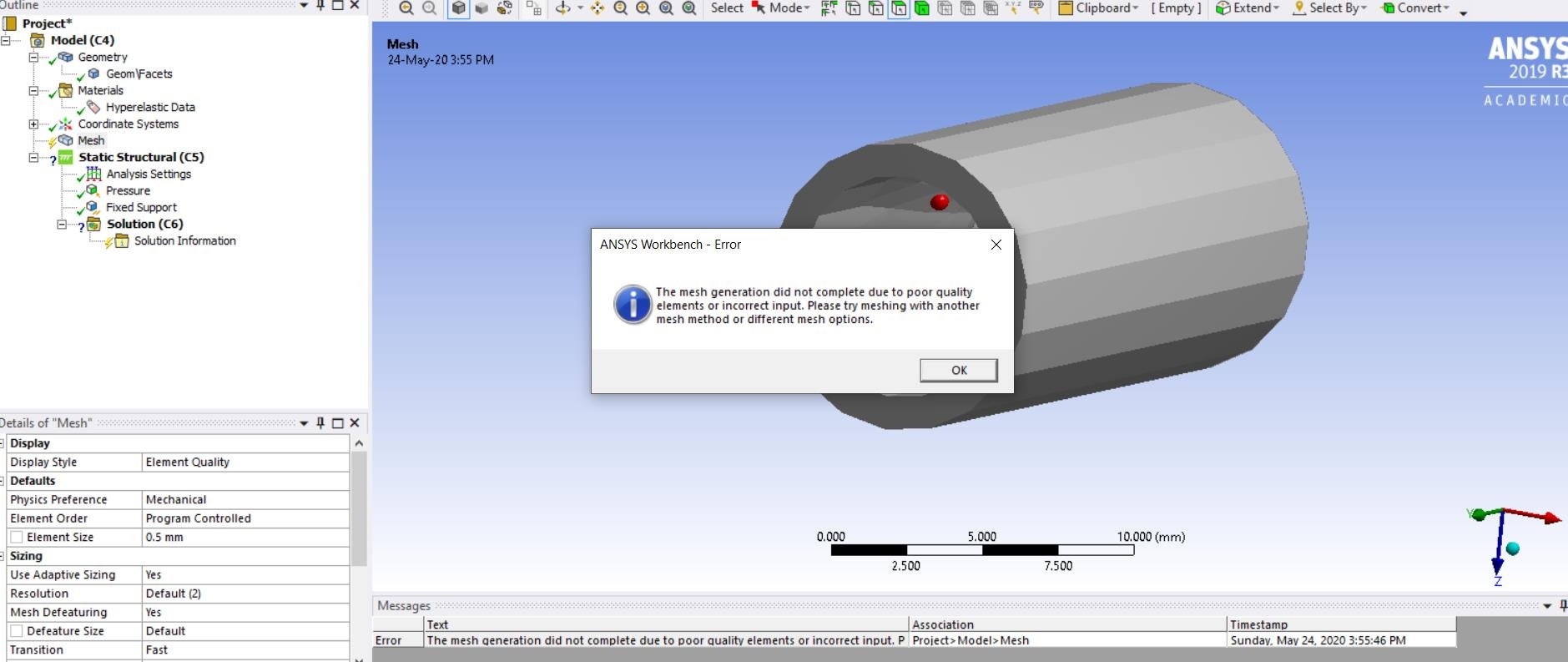Activate the Rotate view tool
The height and width of the screenshot is (662, 1568).
coord(563,8)
